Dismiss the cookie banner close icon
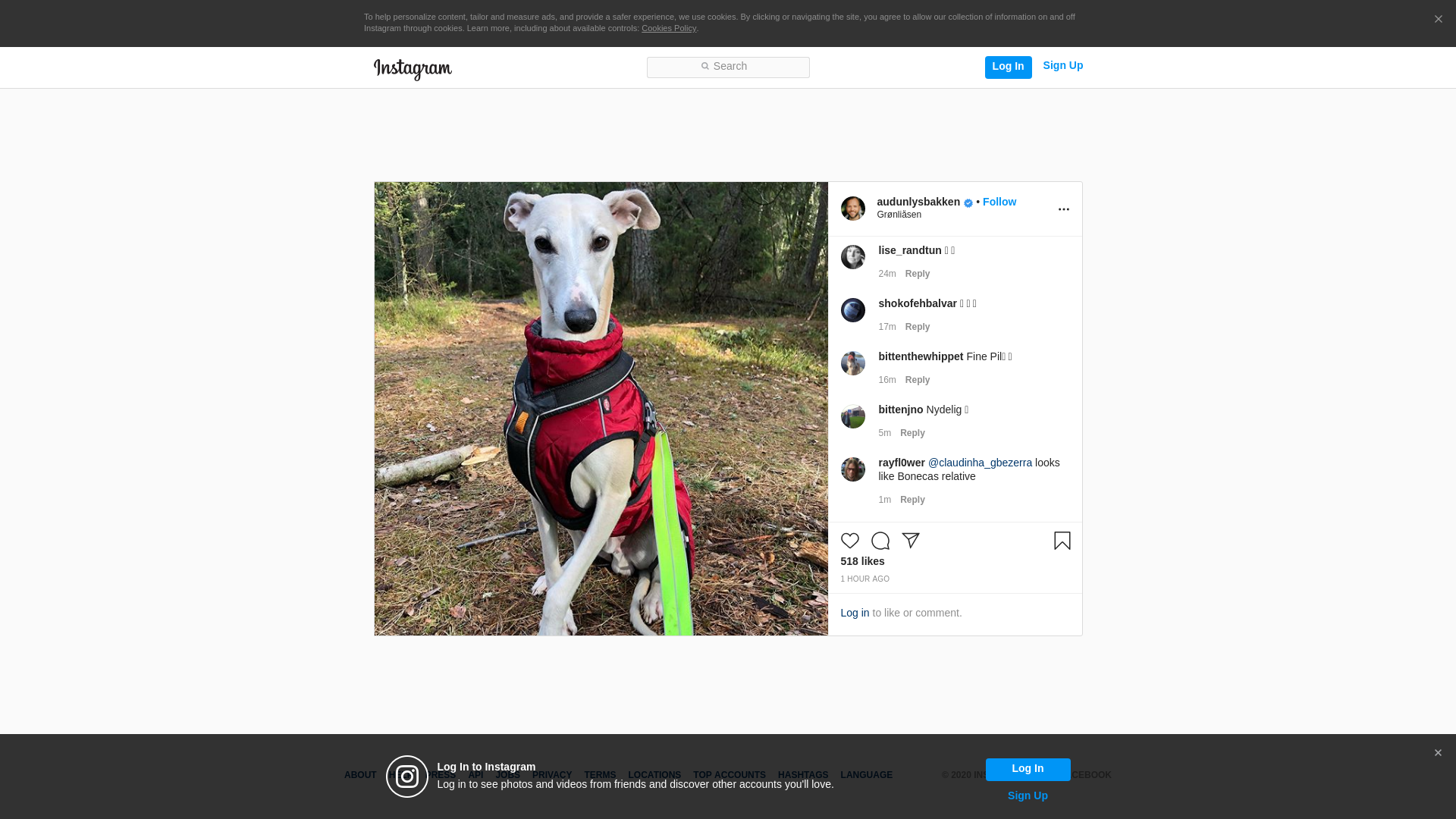1456x819 pixels. pos(1438,20)
